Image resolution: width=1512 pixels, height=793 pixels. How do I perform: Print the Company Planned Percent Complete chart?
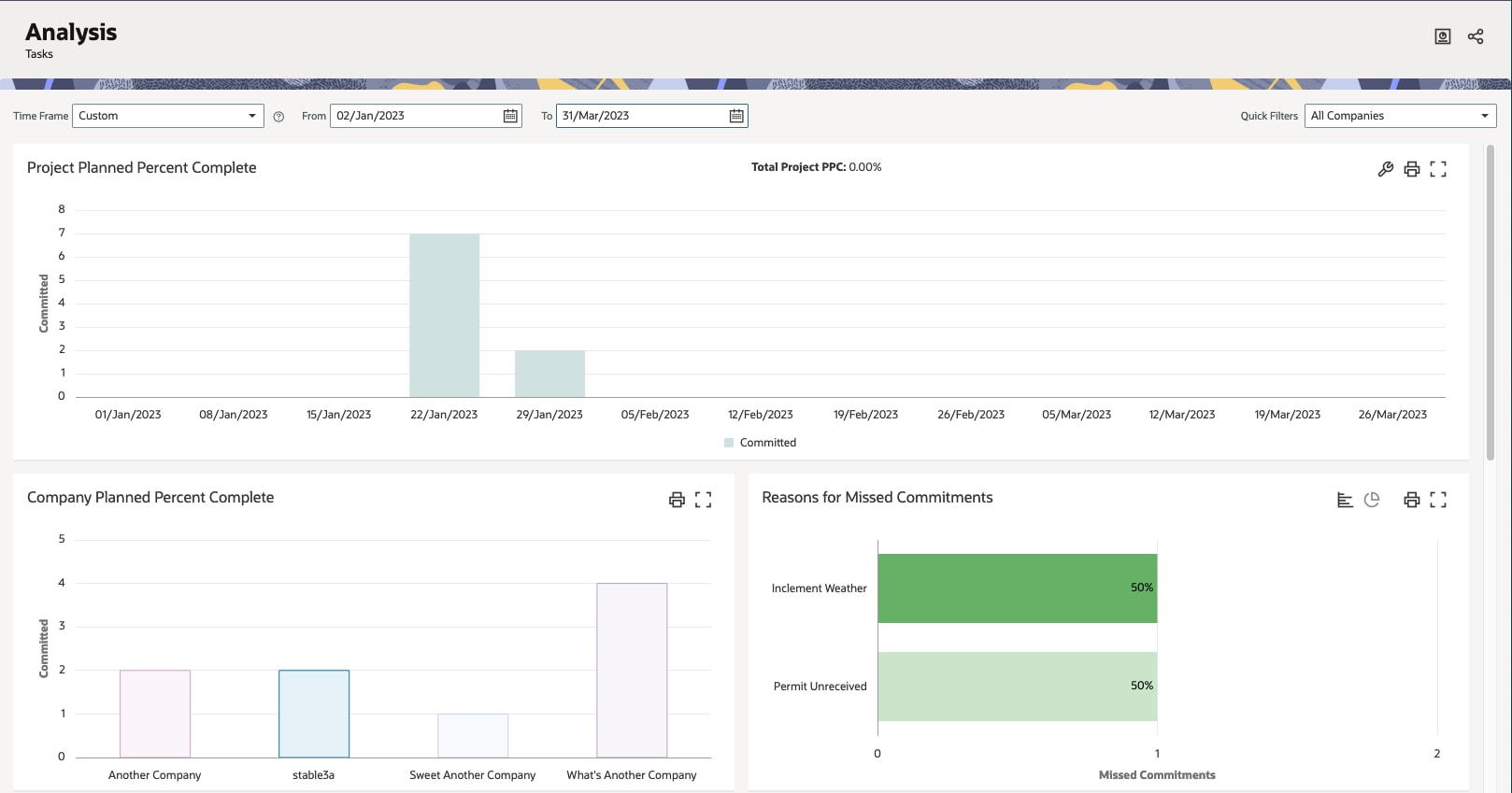tap(677, 500)
